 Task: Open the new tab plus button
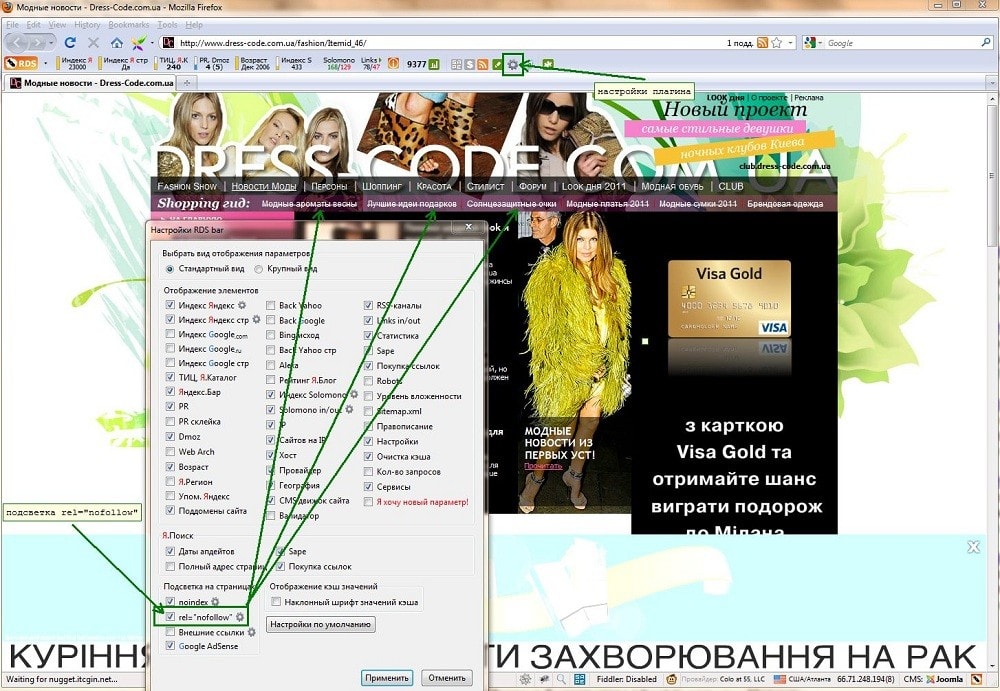pyautogui.click(x=187, y=83)
